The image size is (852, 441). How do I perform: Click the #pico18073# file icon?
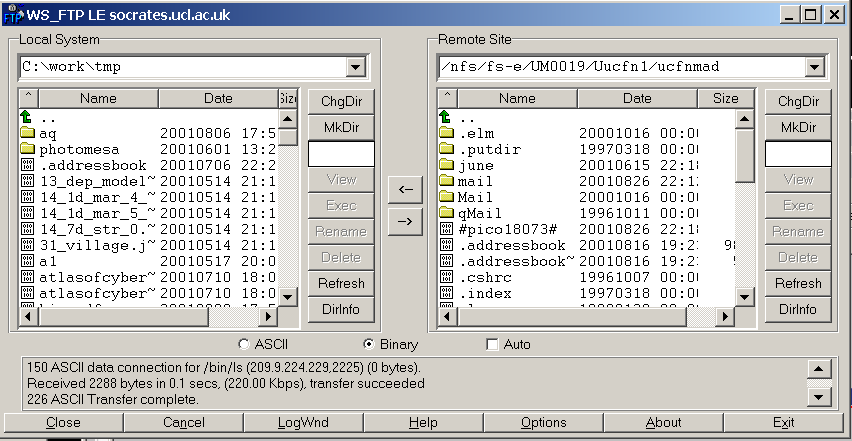click(446, 229)
